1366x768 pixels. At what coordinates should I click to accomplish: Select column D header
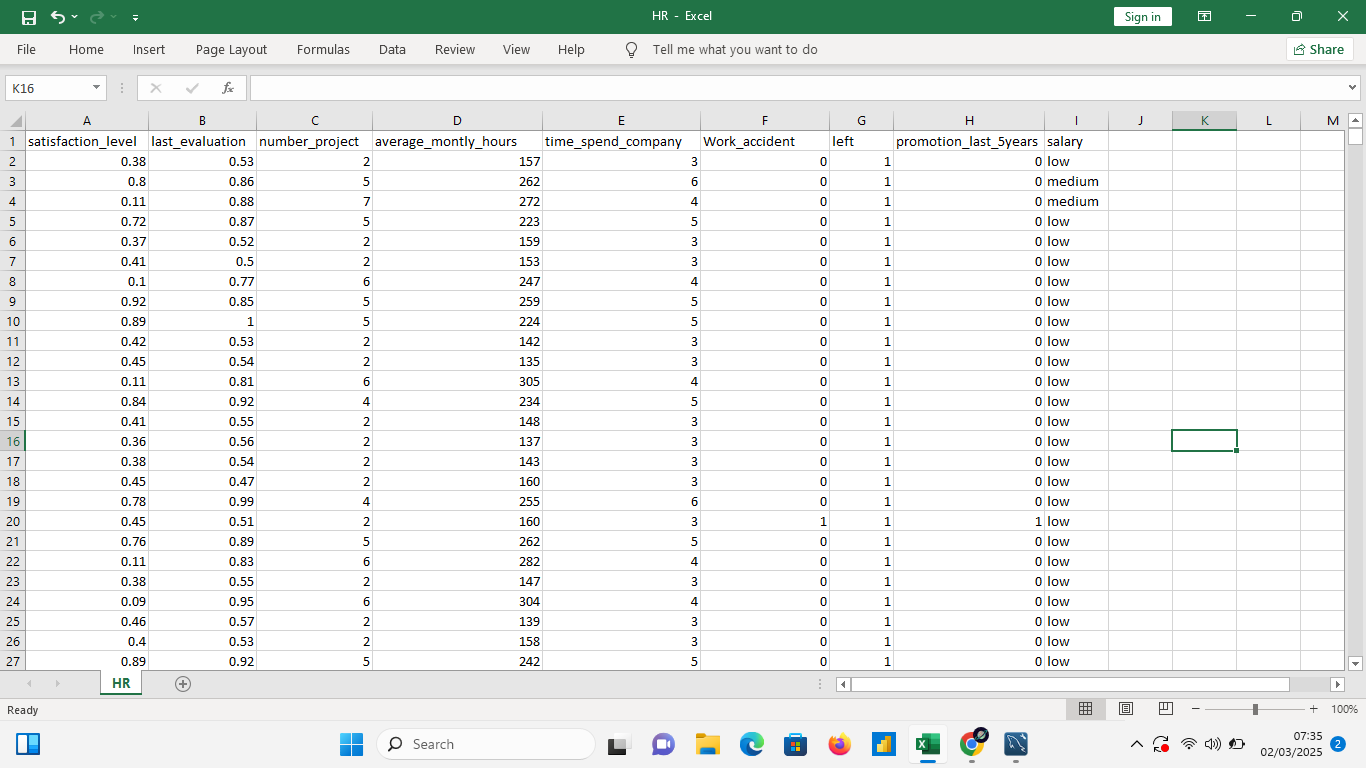point(457,121)
